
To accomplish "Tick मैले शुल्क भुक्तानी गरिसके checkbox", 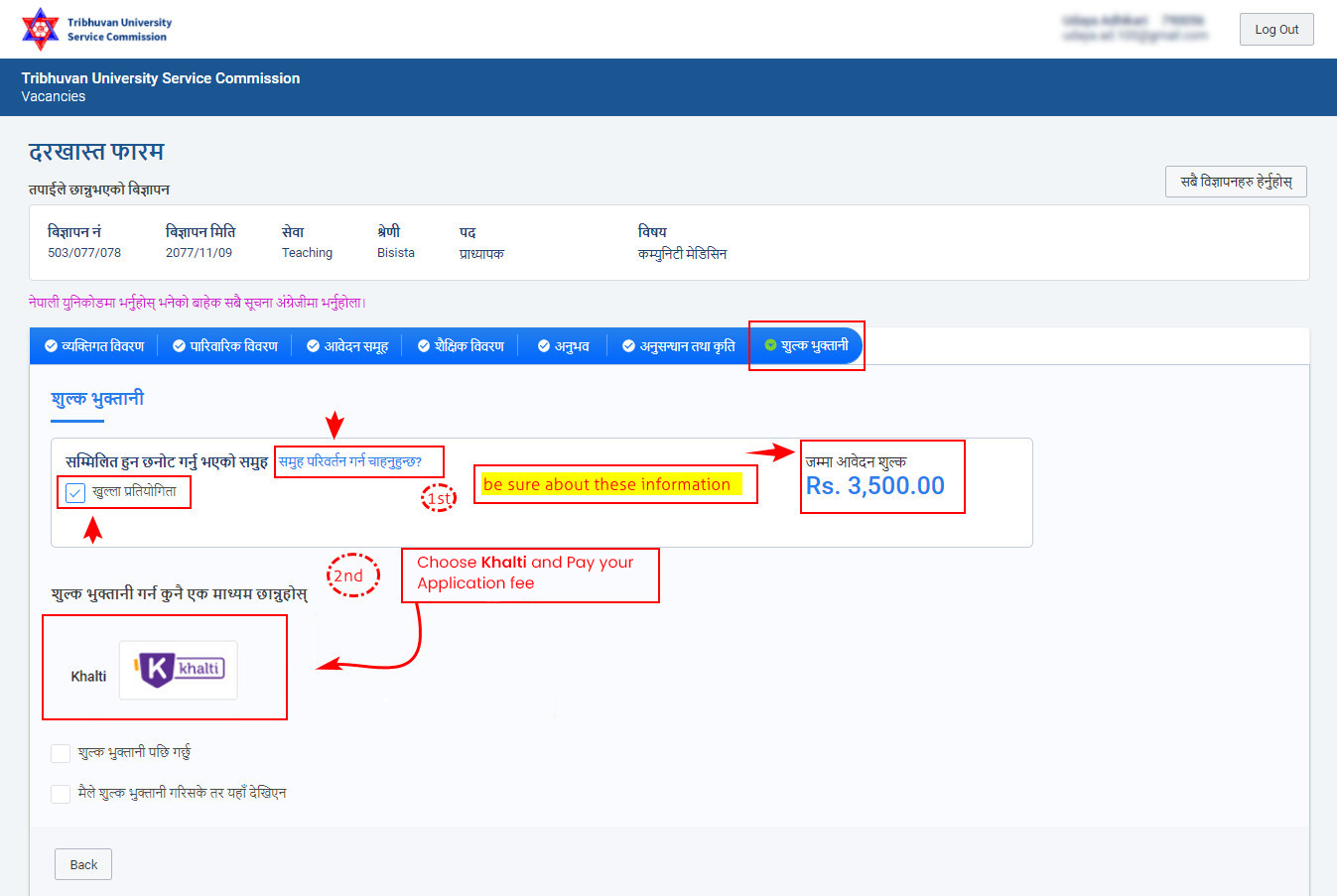I will (61, 793).
